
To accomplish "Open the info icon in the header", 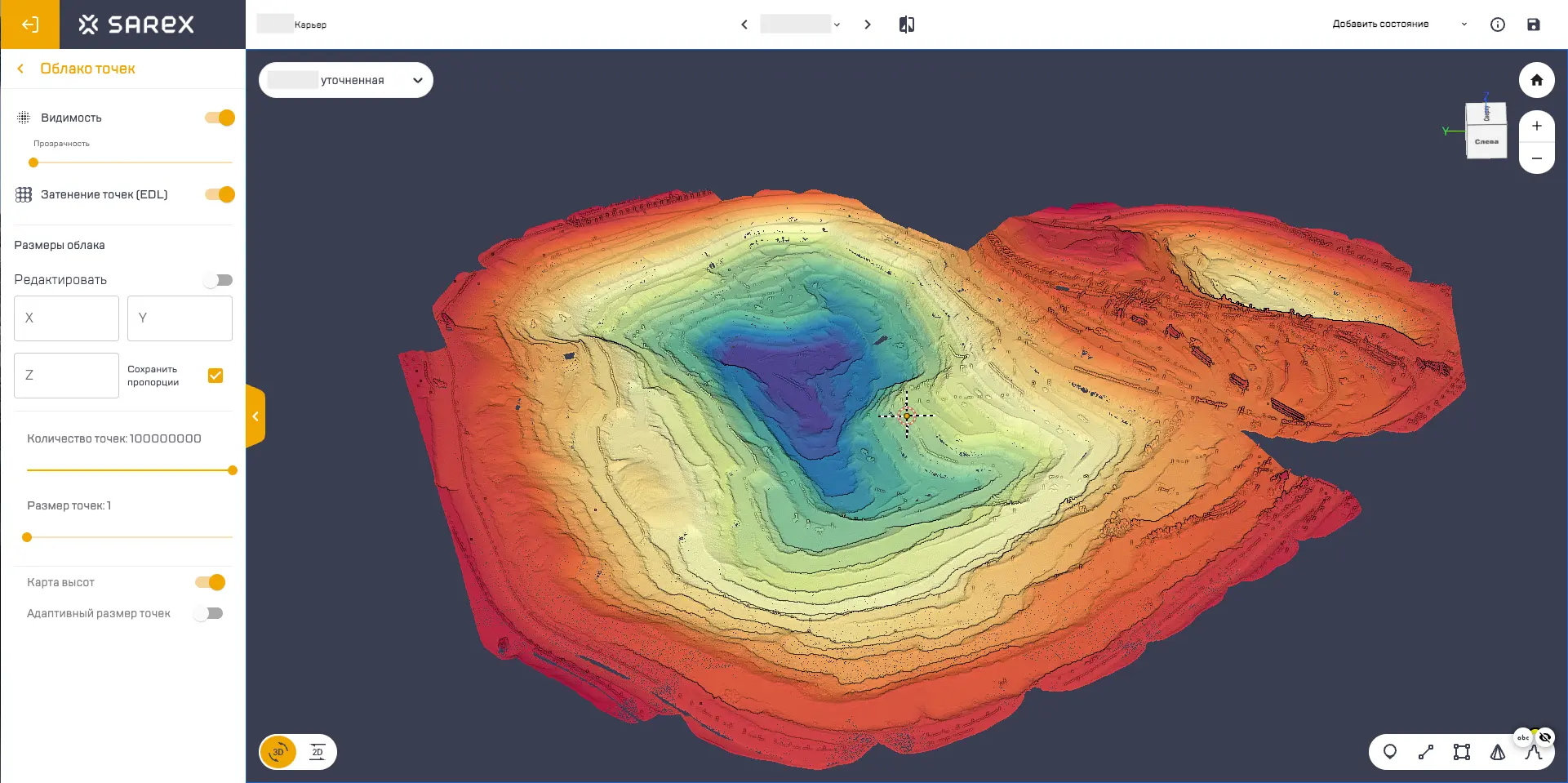I will [x=1497, y=24].
